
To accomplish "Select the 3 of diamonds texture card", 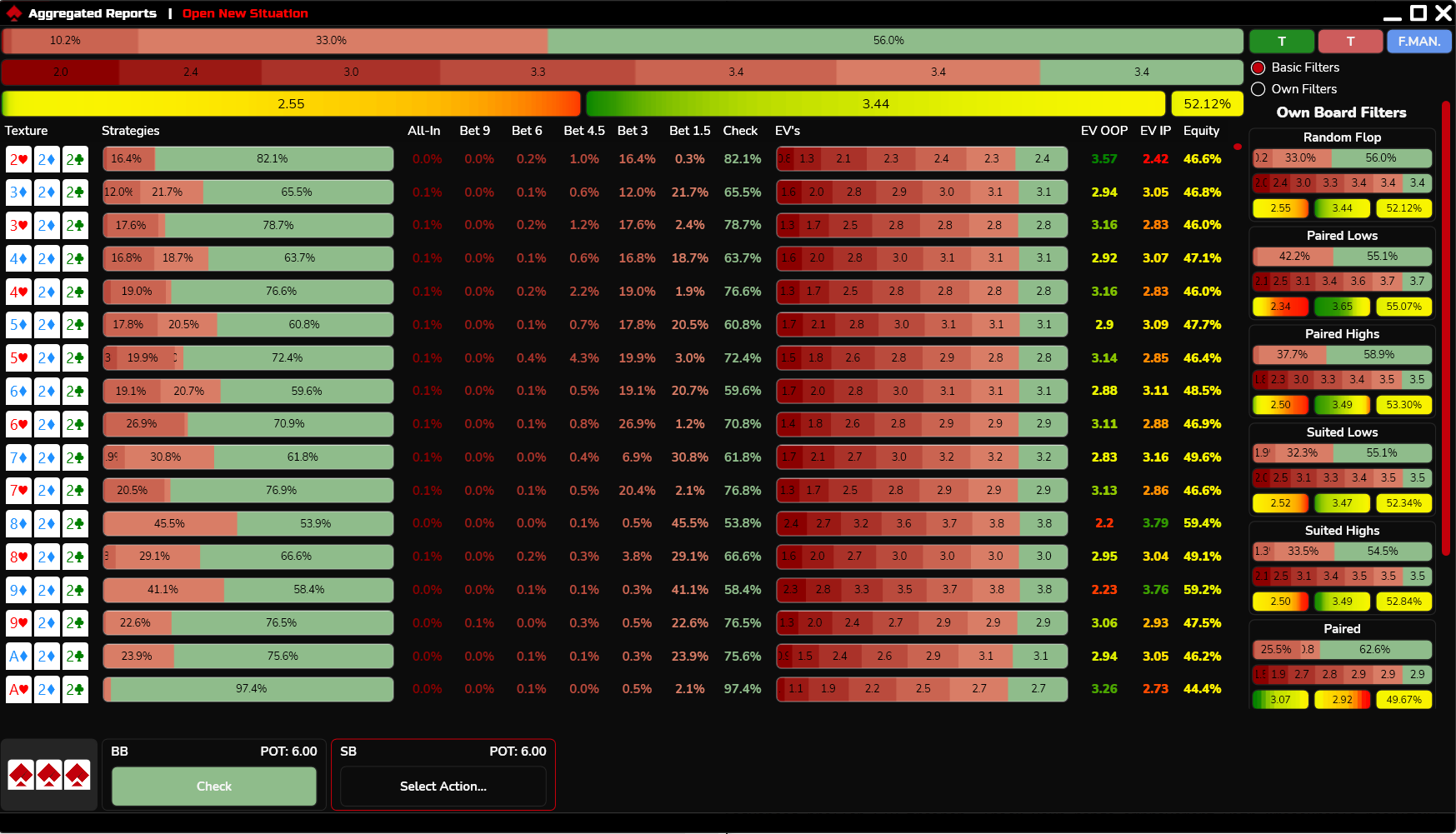I will 18,192.
